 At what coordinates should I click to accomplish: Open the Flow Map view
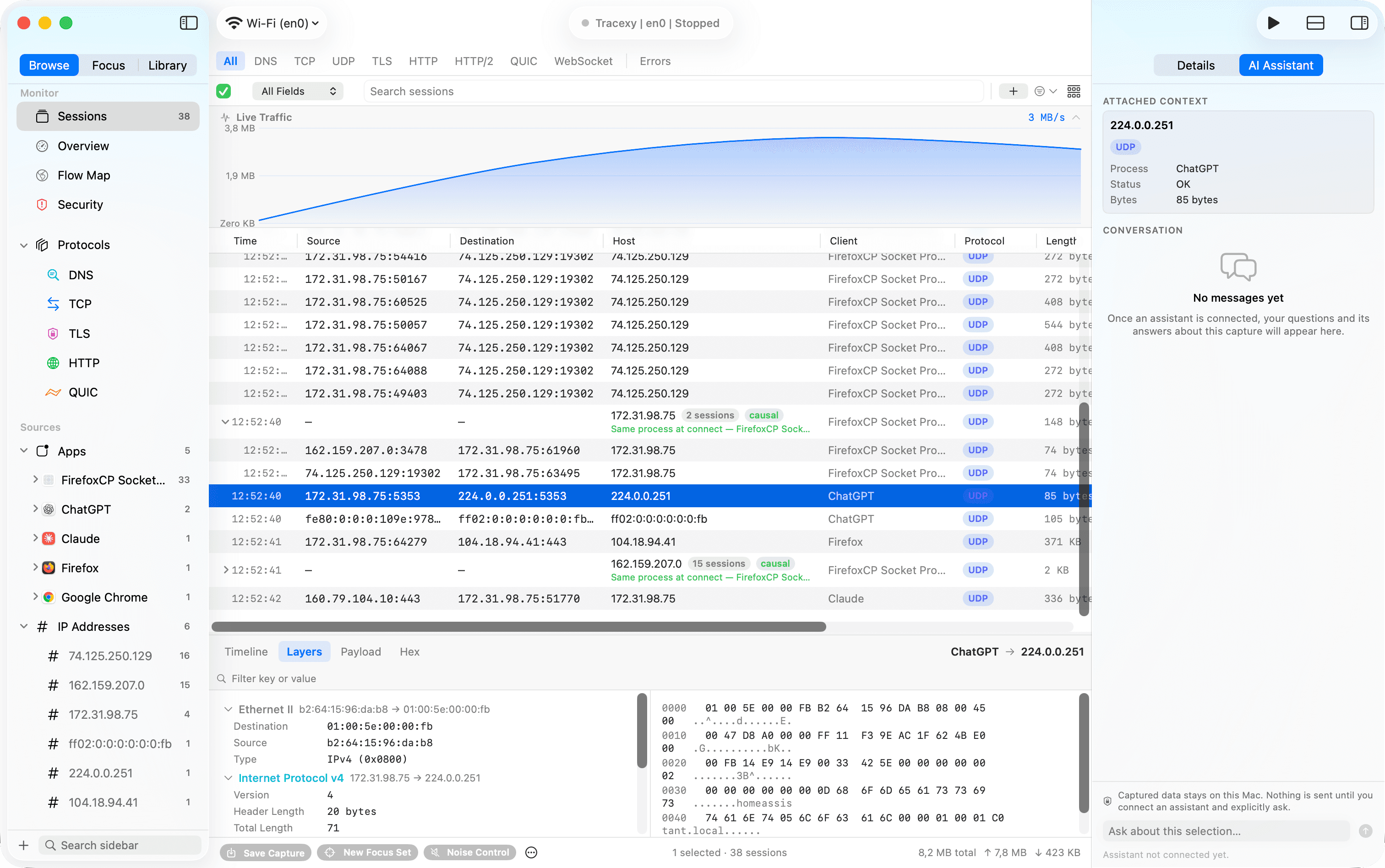(84, 175)
